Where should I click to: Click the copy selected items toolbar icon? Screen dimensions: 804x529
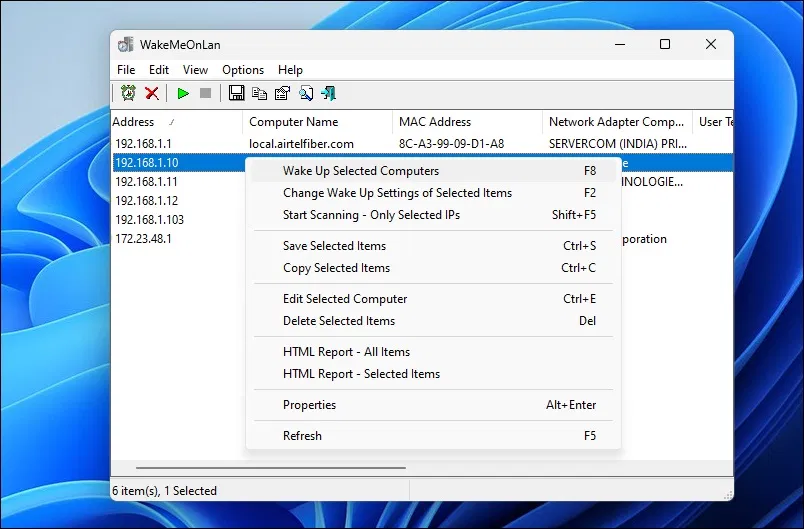259,93
